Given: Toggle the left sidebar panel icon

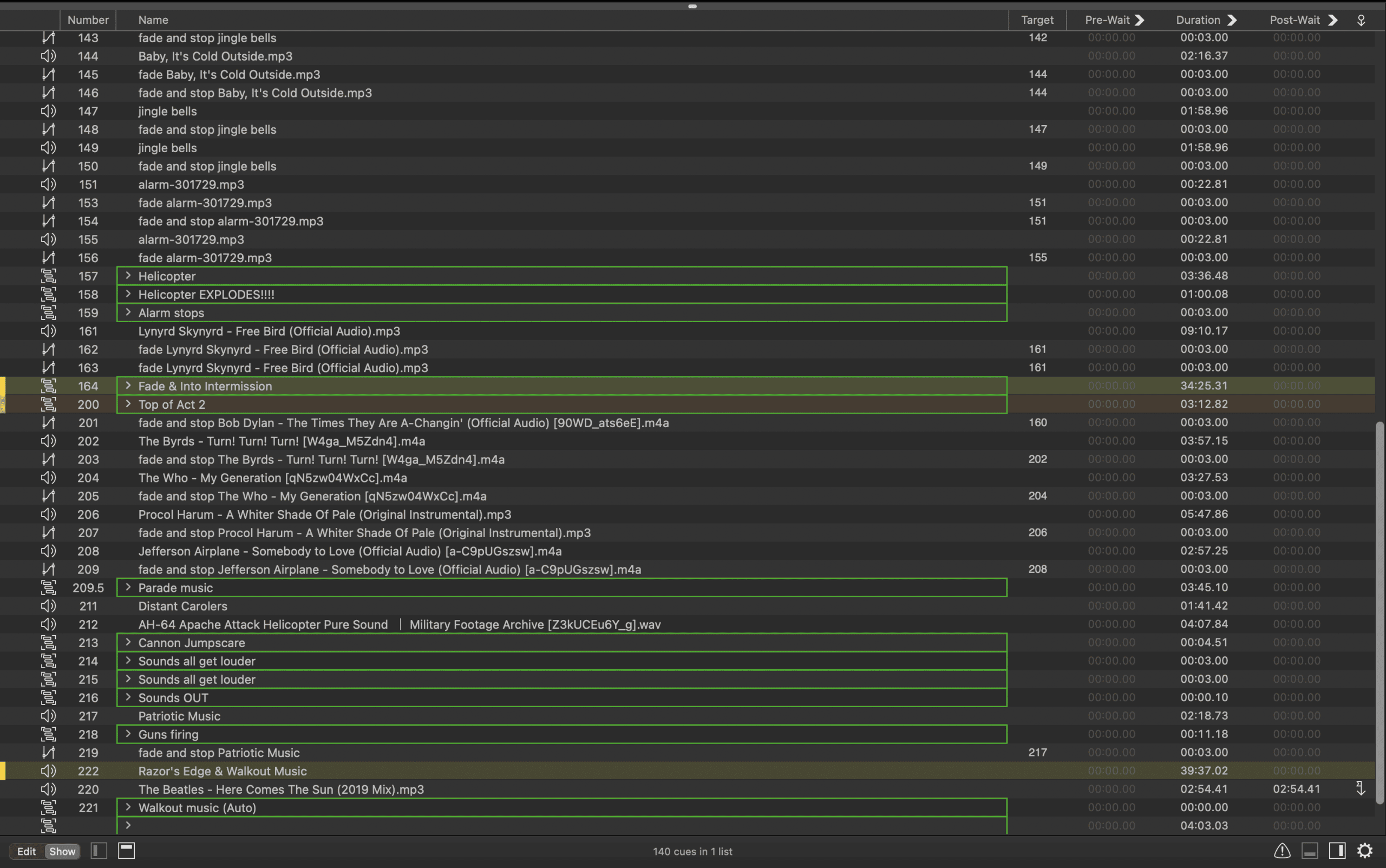Looking at the screenshot, I should 99,851.
